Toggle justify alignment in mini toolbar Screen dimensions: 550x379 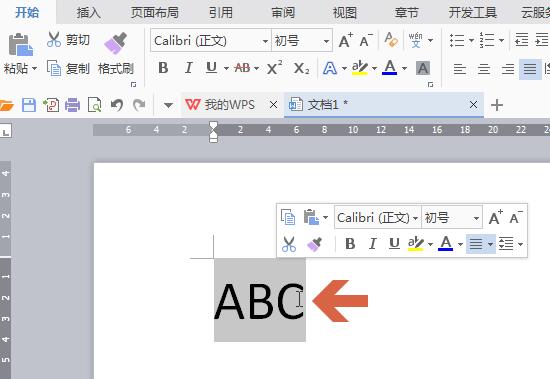(476, 244)
